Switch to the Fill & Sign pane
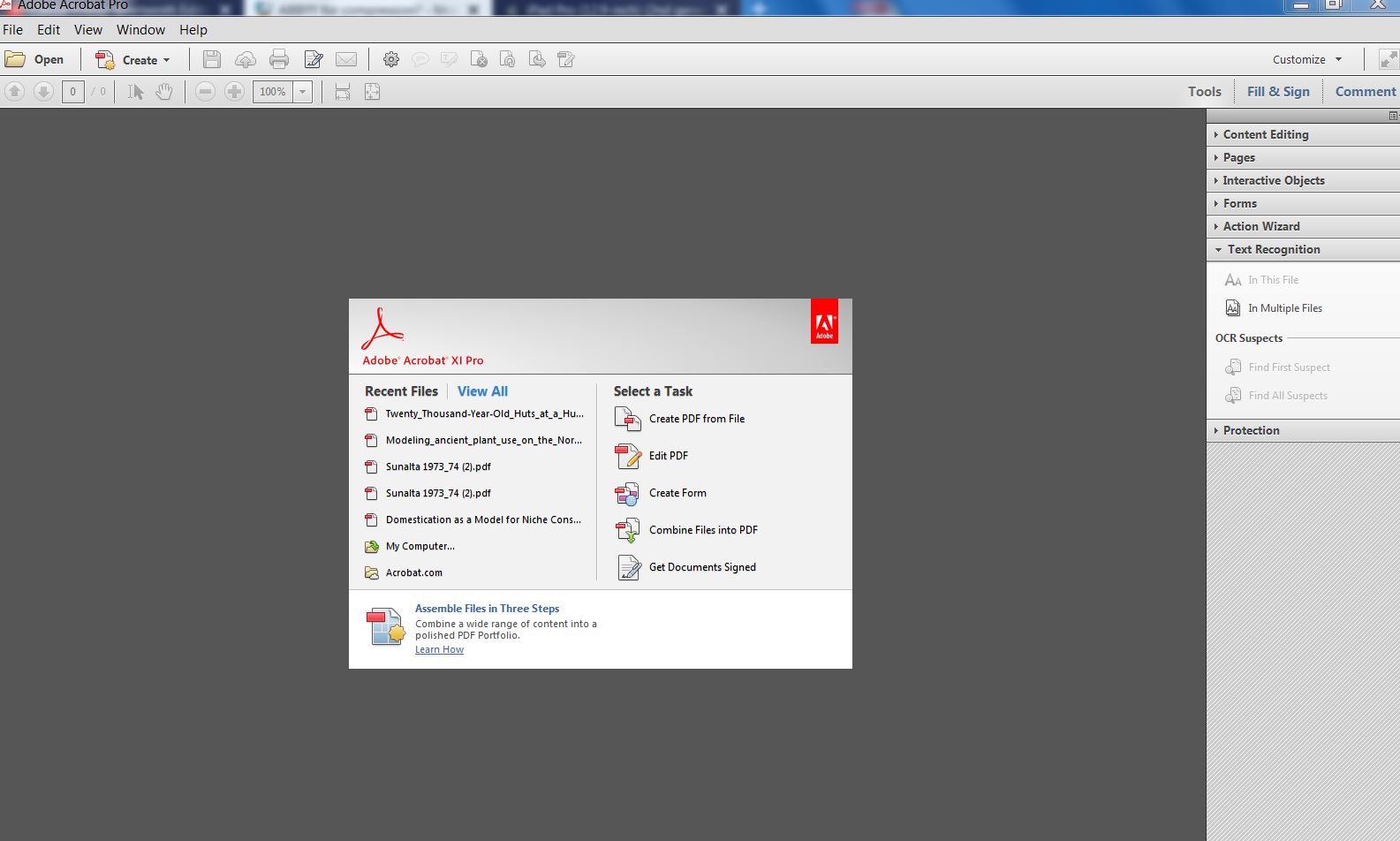The image size is (1400, 841). pyautogui.click(x=1278, y=92)
